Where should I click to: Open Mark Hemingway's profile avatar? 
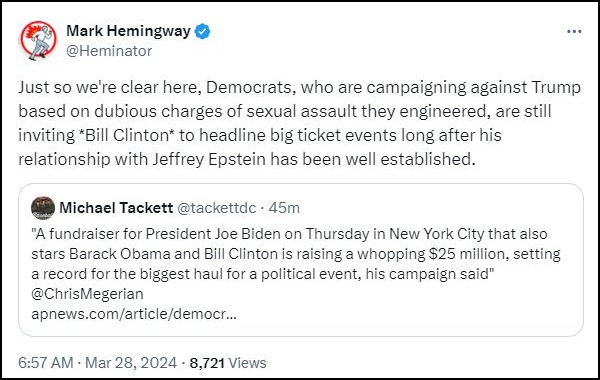pyautogui.click(x=38, y=40)
